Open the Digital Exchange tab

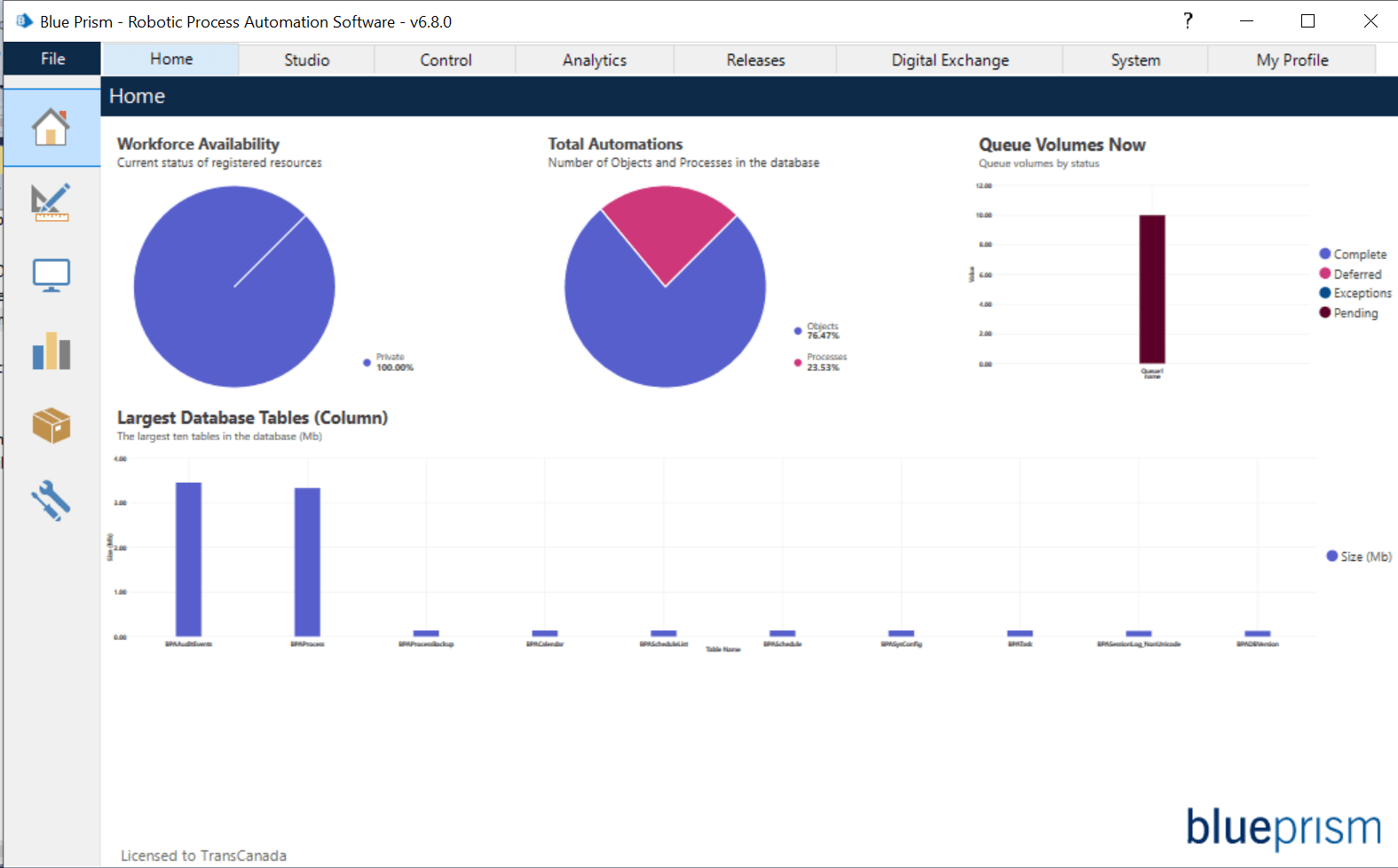(x=950, y=59)
